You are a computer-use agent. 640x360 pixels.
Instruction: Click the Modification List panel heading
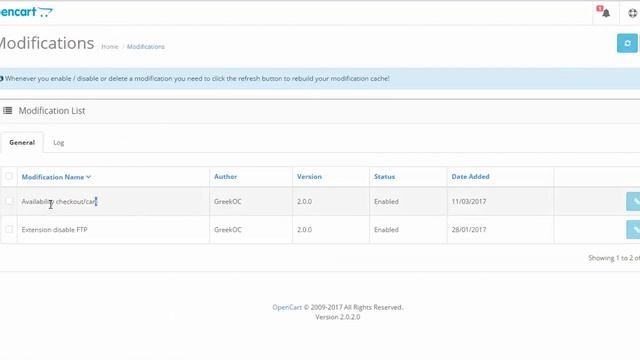tap(52, 111)
